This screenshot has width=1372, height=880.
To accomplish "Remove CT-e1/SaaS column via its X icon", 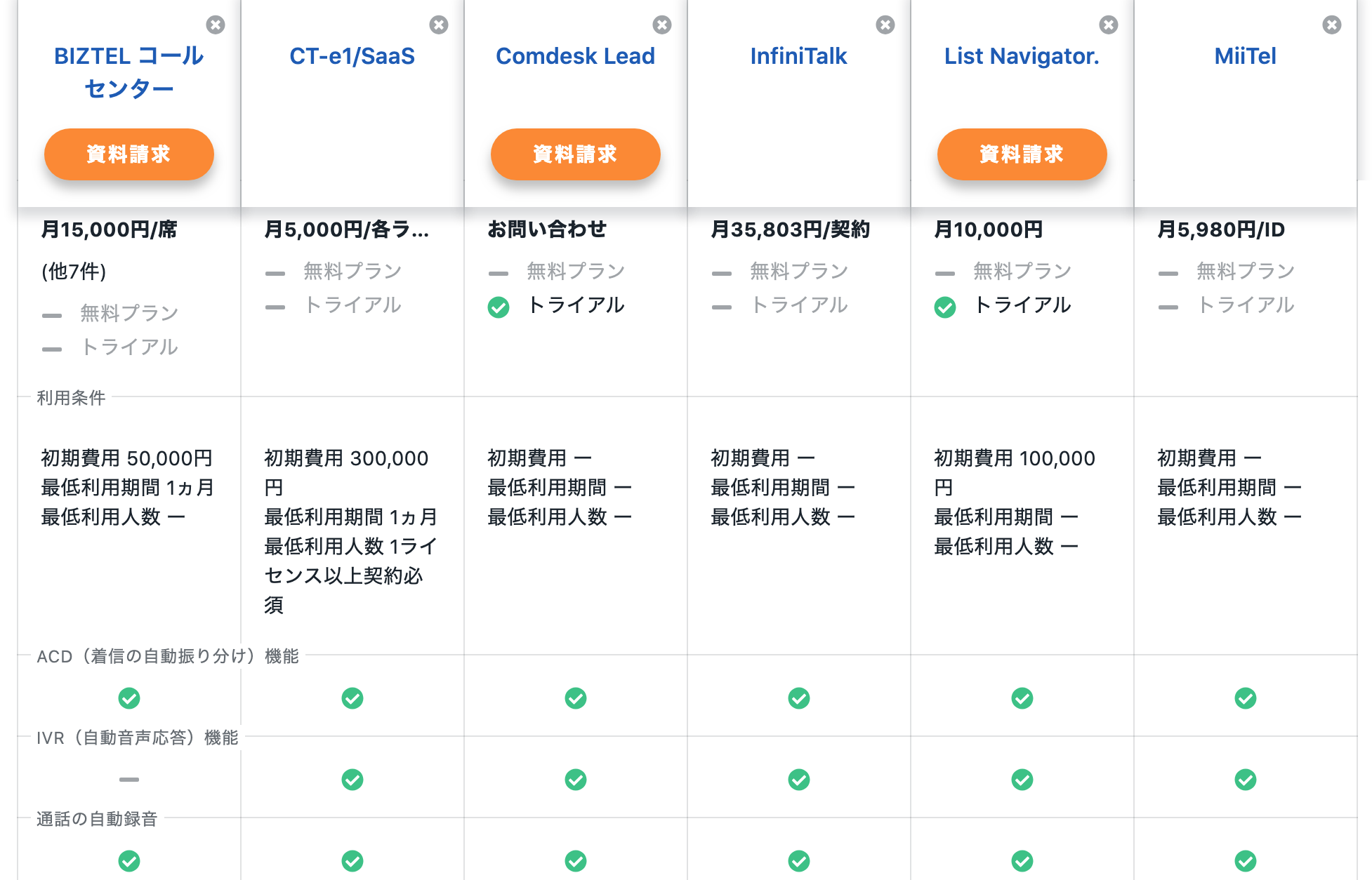I will (439, 23).
